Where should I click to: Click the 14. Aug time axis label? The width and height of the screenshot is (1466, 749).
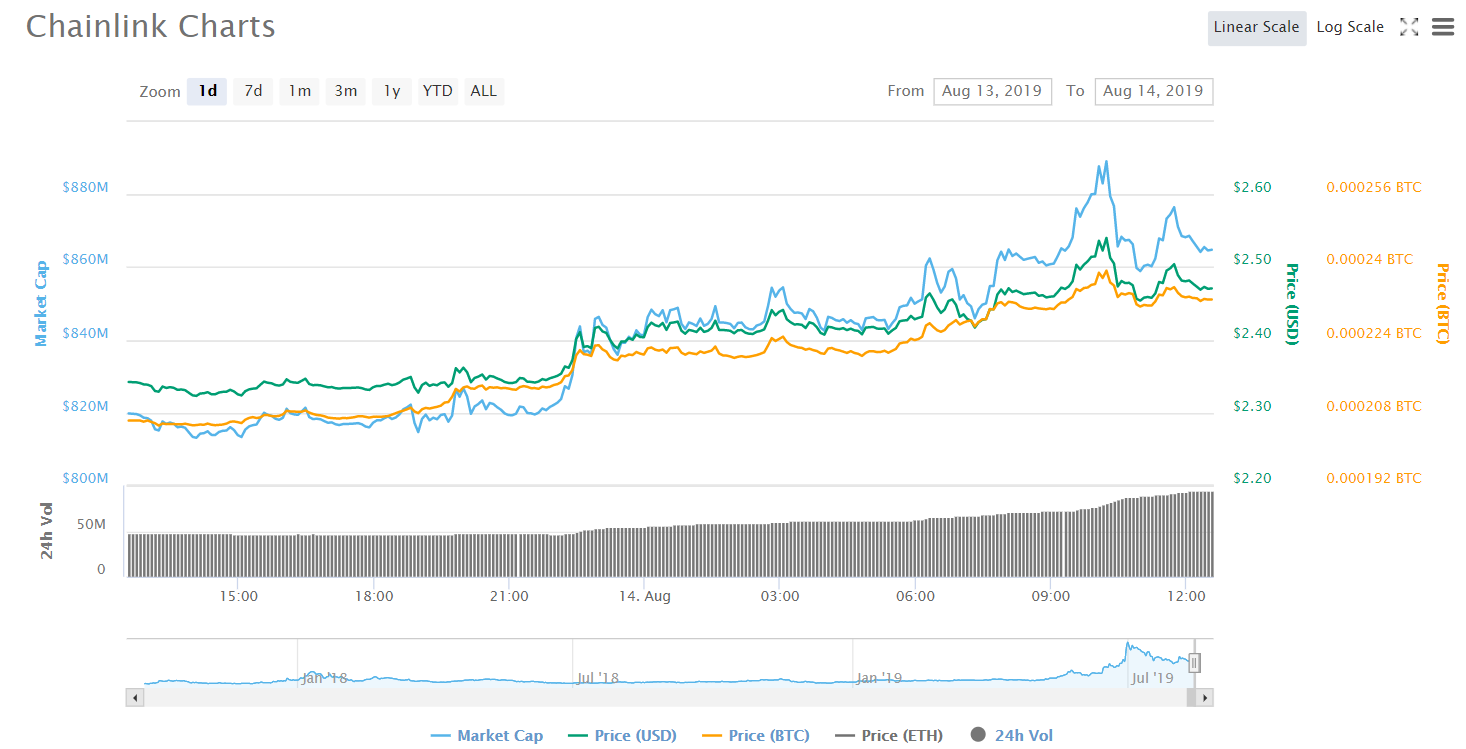tap(645, 596)
